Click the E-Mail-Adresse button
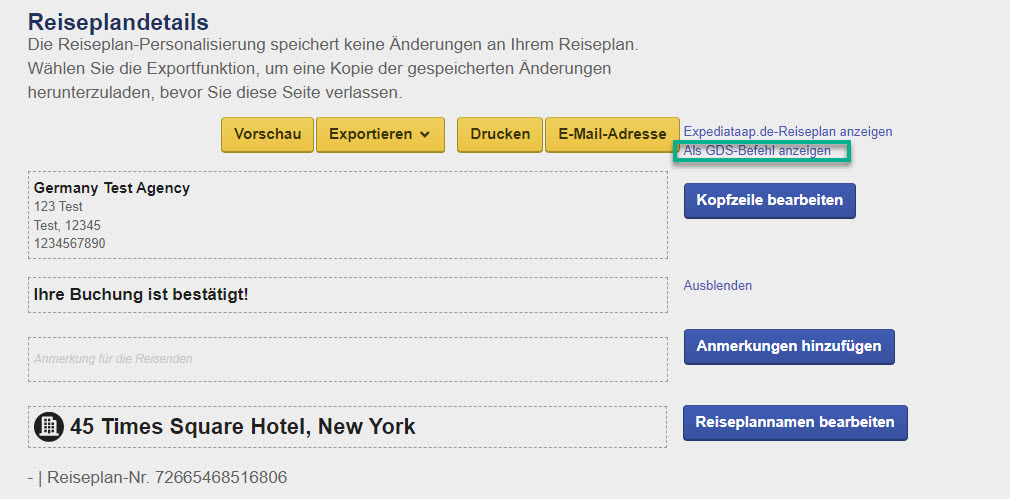This screenshot has width=1010, height=499. (x=612, y=135)
